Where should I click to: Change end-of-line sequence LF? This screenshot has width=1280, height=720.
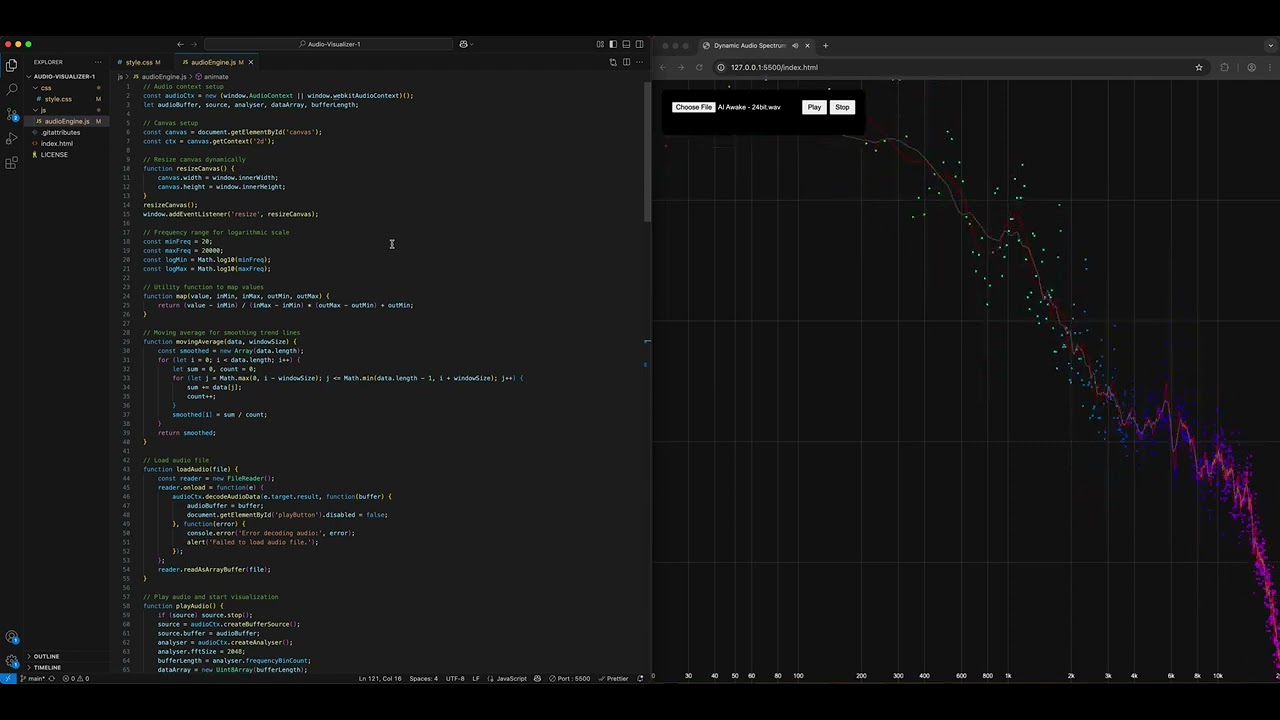click(476, 678)
